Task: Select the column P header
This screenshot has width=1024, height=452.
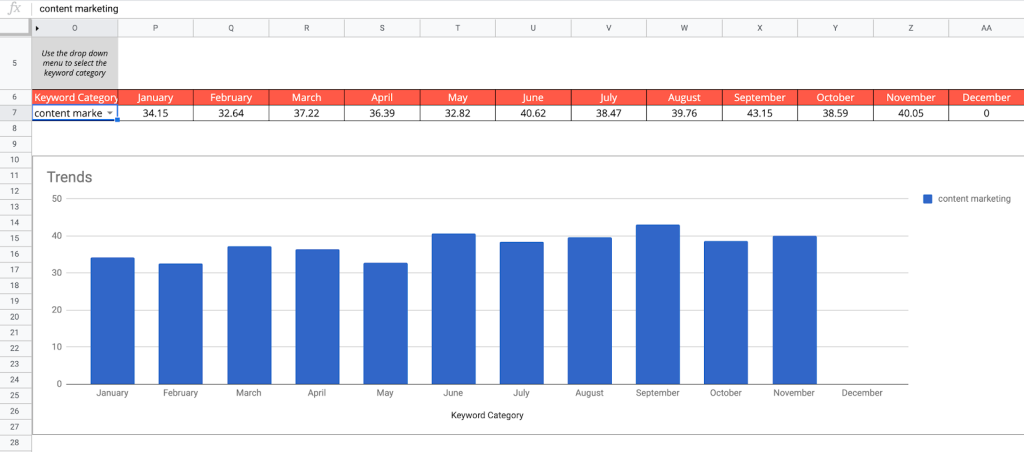Action: [x=155, y=28]
